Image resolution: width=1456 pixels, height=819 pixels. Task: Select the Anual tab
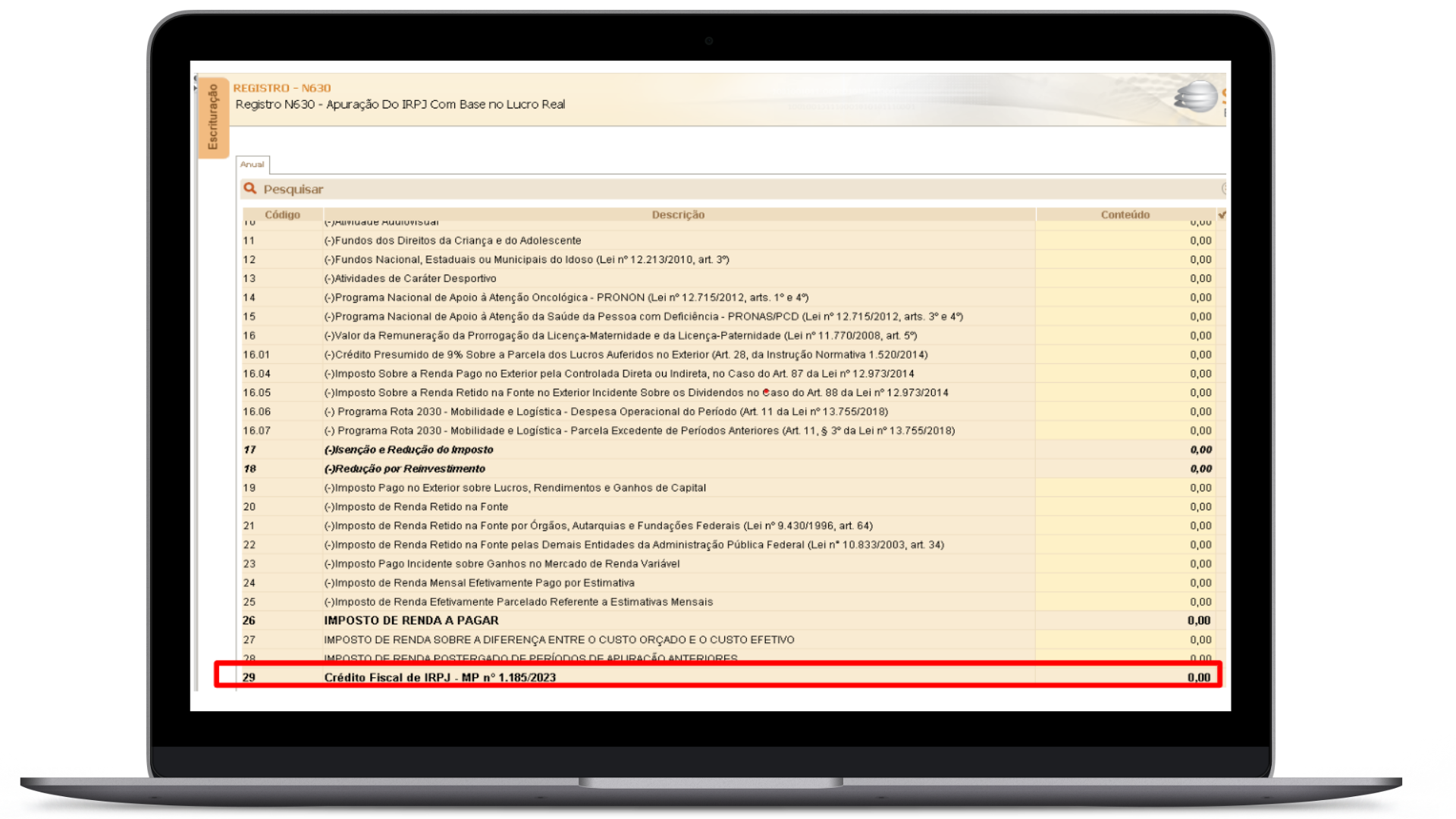point(253,165)
